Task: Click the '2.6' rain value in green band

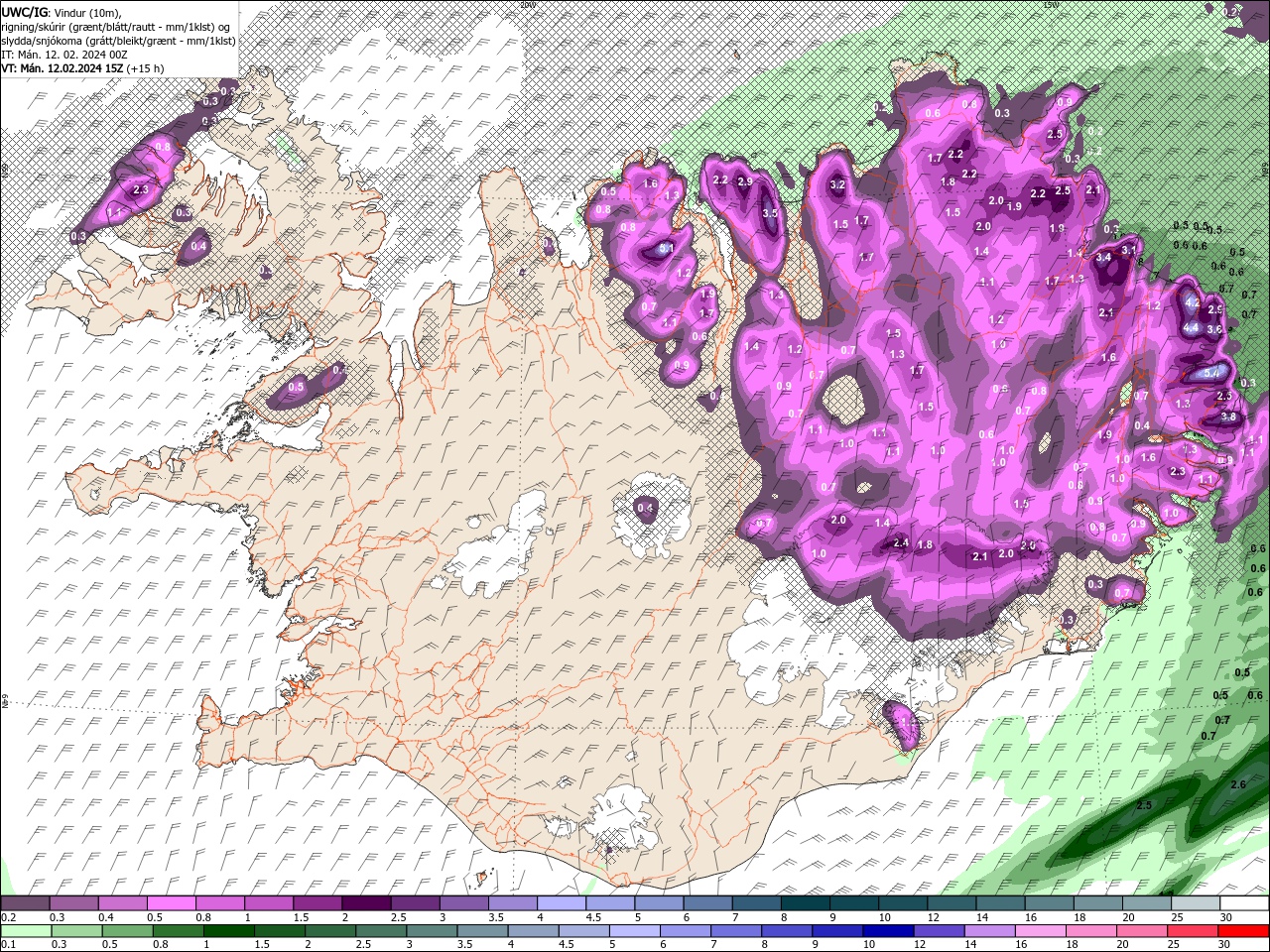Action: [x=1238, y=784]
